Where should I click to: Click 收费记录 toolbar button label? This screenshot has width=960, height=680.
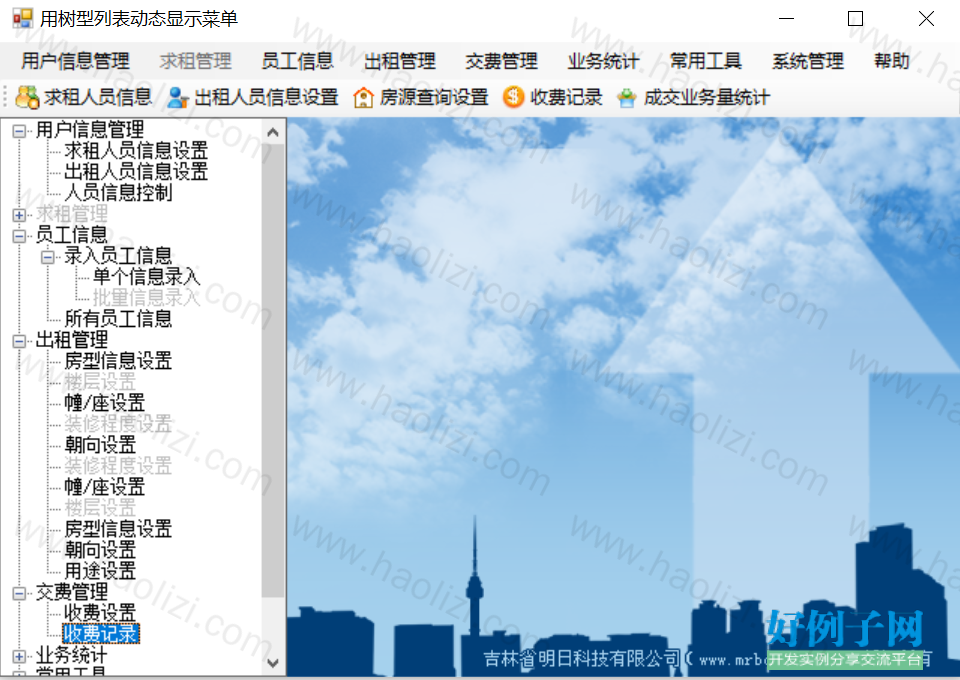pyautogui.click(x=566, y=97)
